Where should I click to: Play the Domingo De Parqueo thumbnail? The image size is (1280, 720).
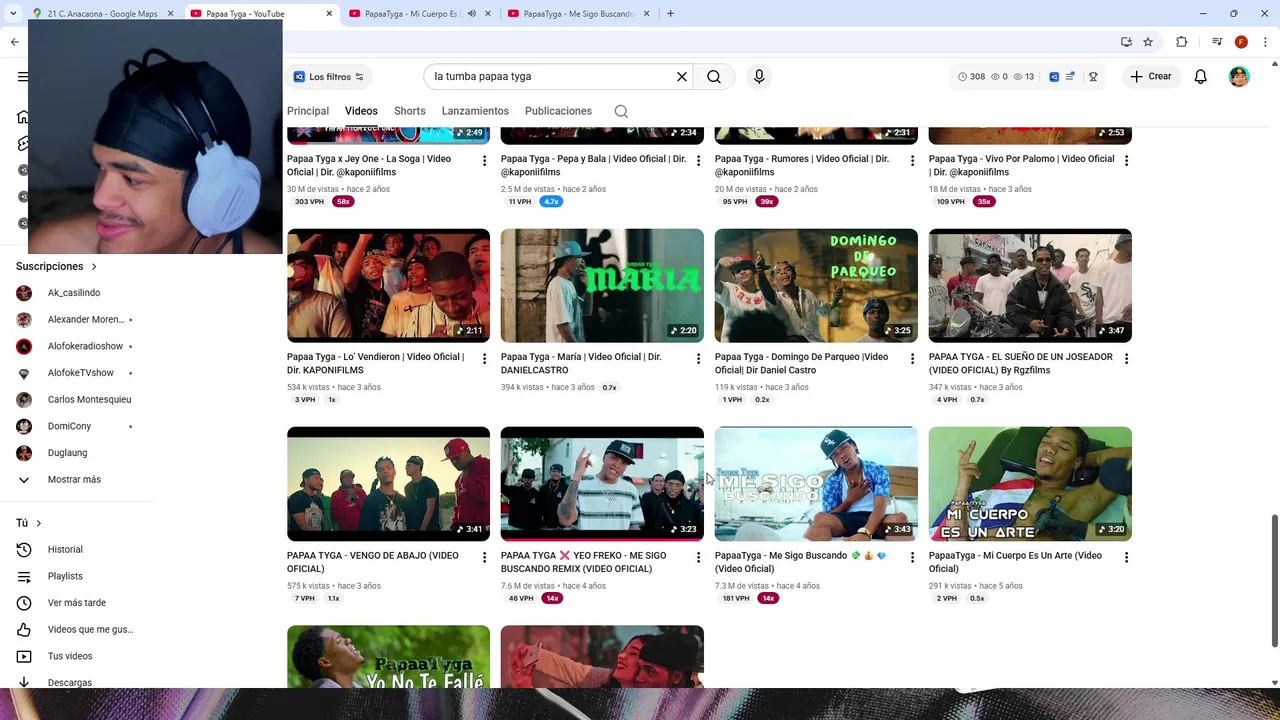pyautogui.click(x=816, y=286)
